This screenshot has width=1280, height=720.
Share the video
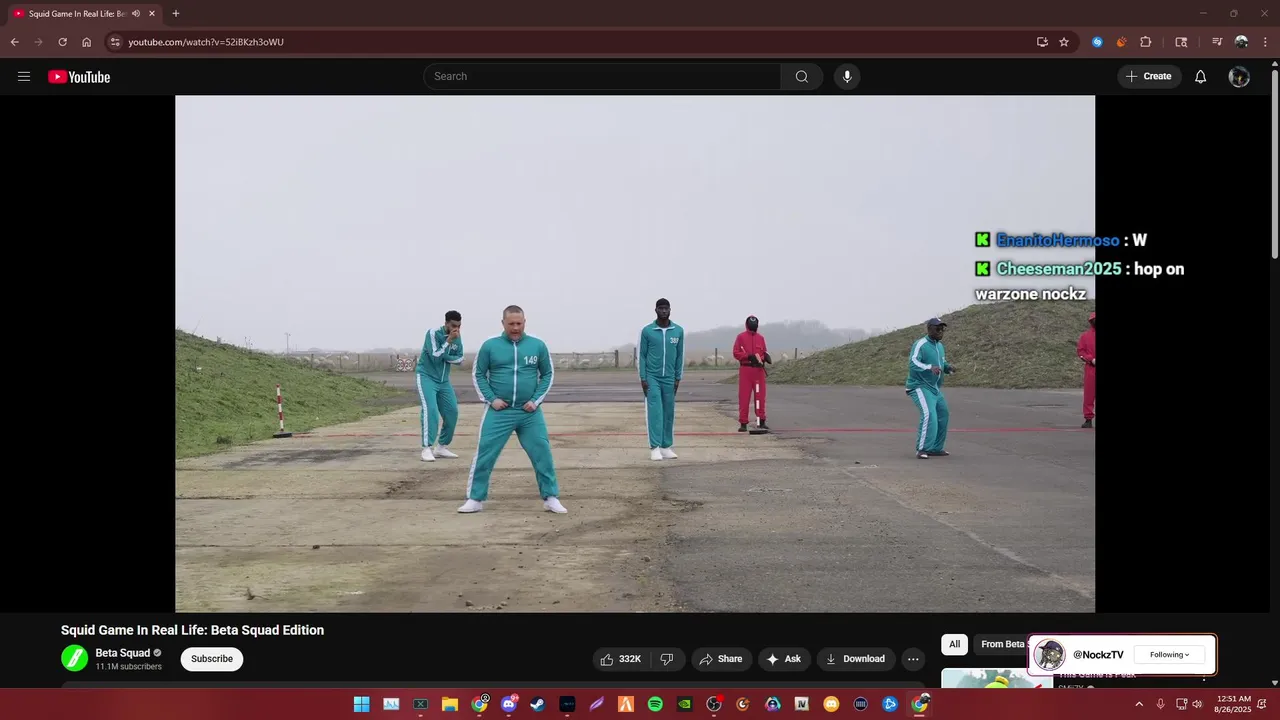[721, 659]
